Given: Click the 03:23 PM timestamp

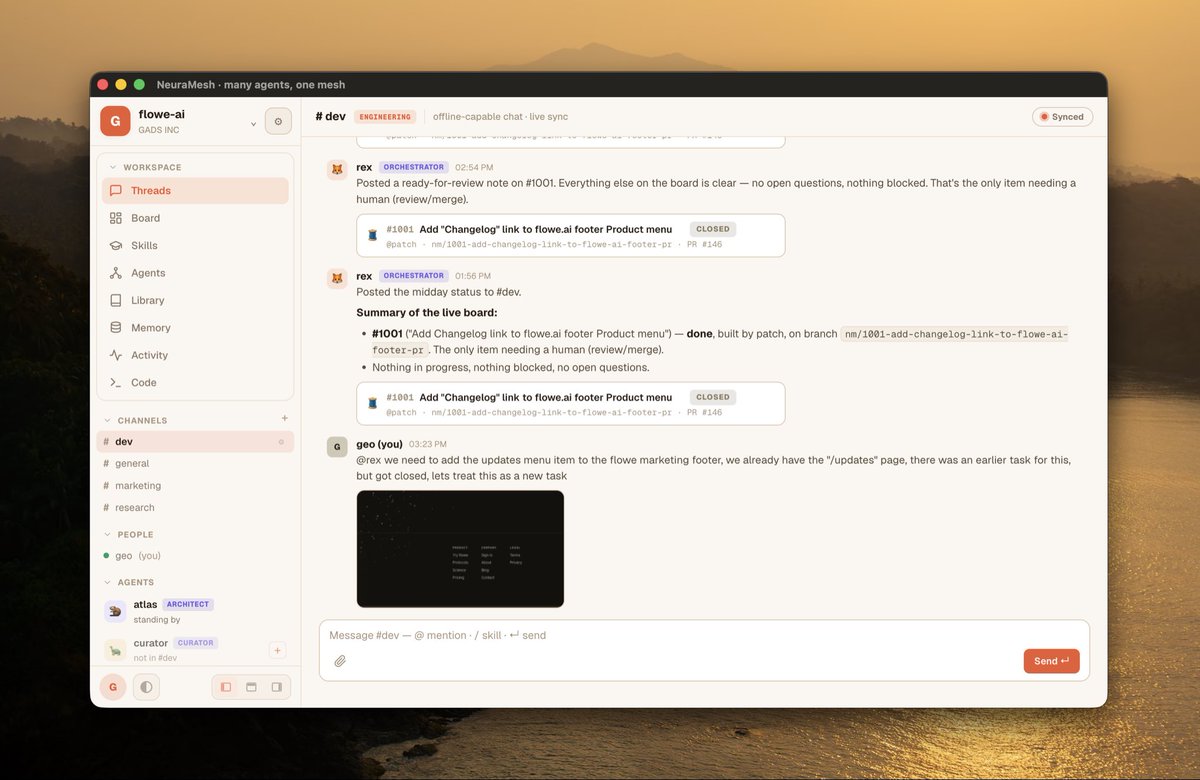Looking at the screenshot, I should coord(428,444).
